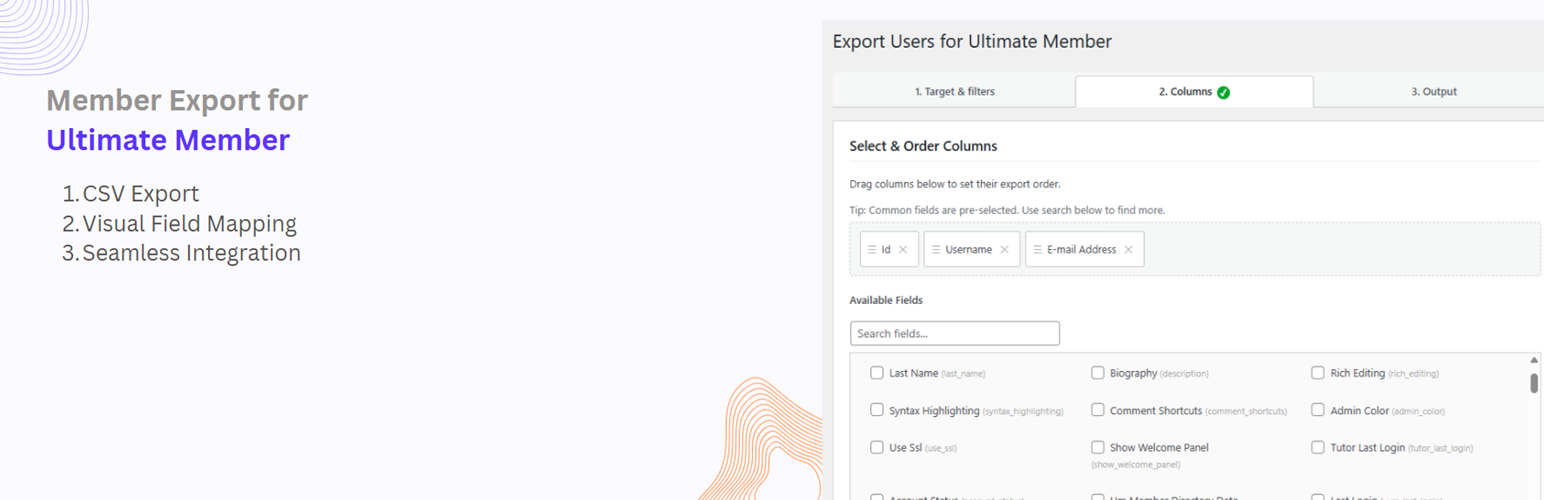Viewport: 1544px width, 500px height.
Task: Focus the Search fields input box
Action: [954, 333]
